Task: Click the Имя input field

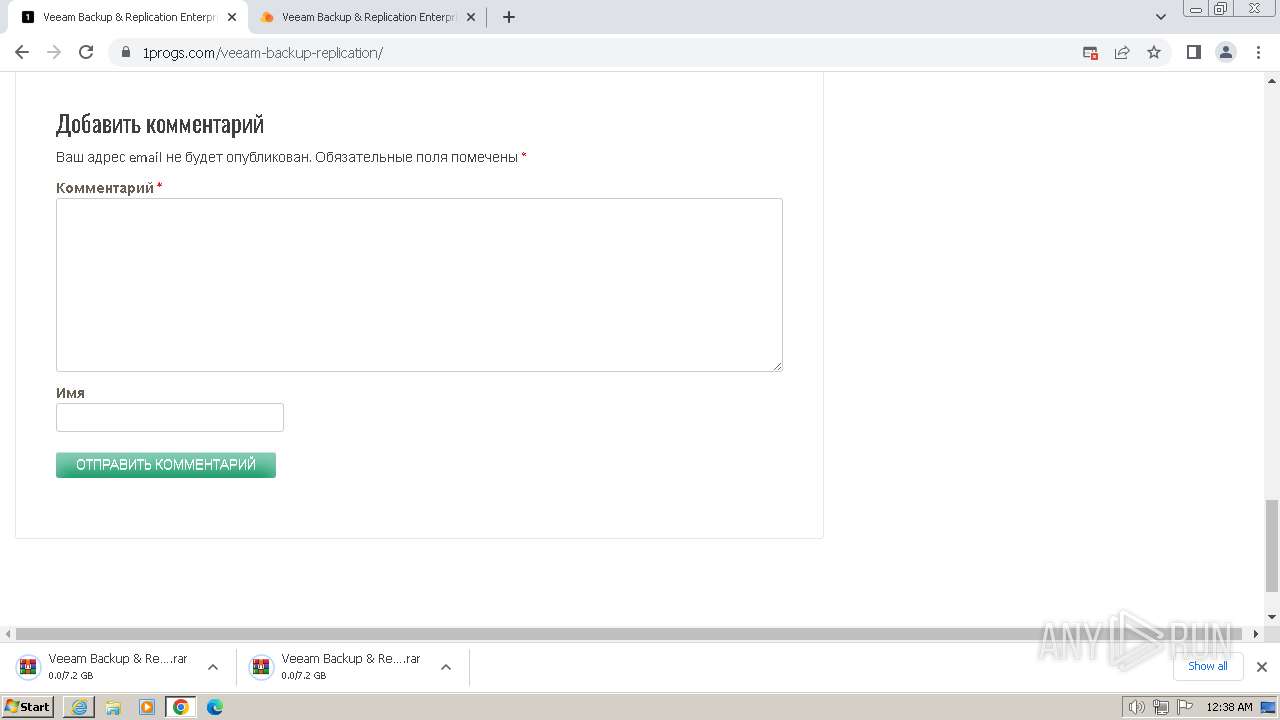Action: pyautogui.click(x=170, y=417)
